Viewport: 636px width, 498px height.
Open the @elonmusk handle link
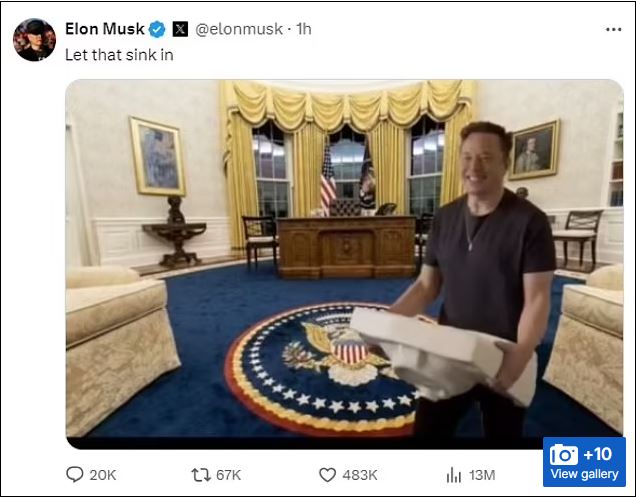click(239, 29)
